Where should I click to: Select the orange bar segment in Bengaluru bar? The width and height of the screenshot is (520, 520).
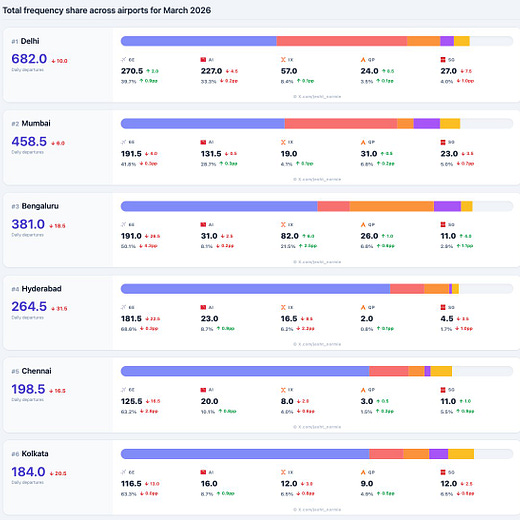click(392, 206)
